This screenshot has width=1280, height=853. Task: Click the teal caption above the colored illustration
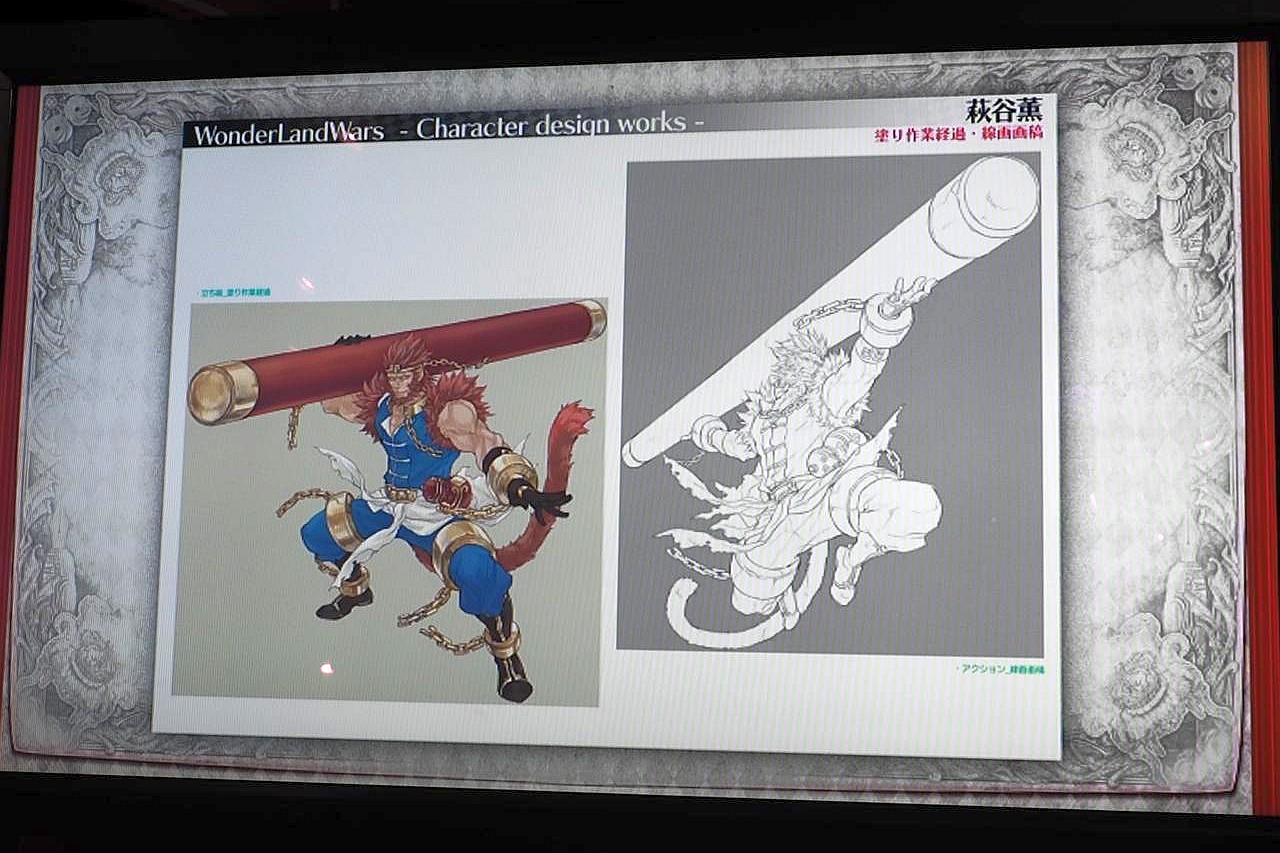pyautogui.click(x=236, y=292)
